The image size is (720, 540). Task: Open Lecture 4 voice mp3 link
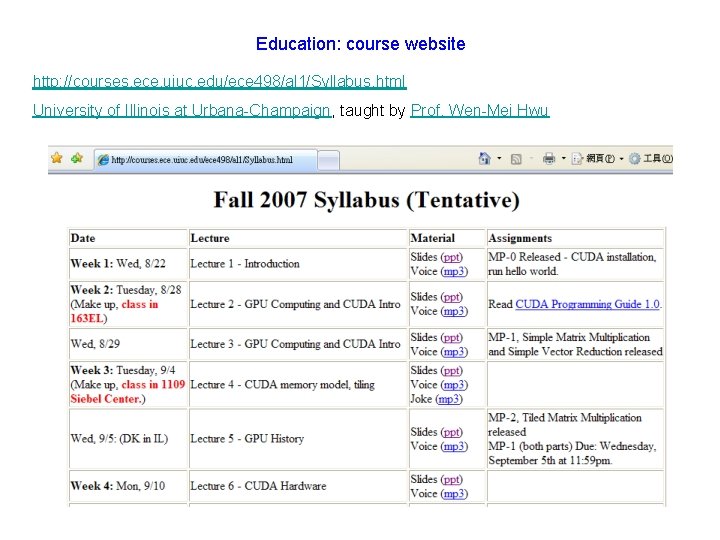[454, 385]
